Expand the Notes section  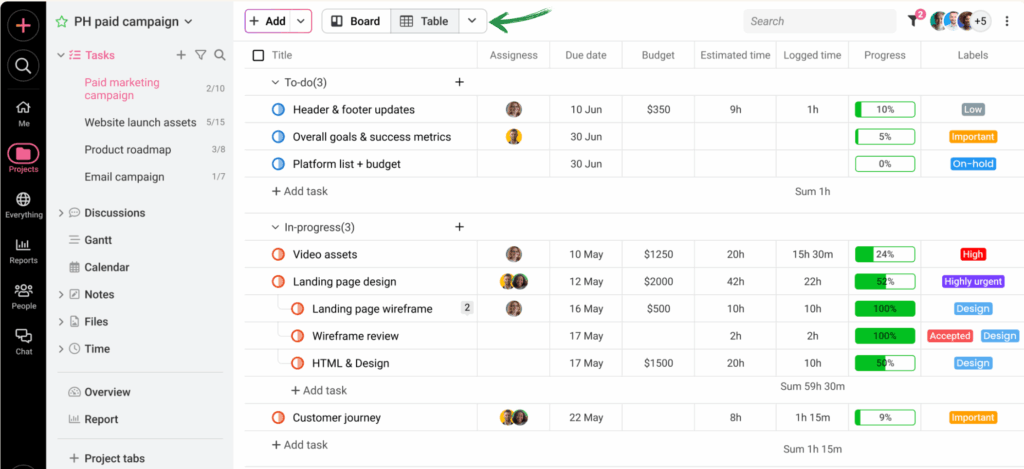pos(61,295)
